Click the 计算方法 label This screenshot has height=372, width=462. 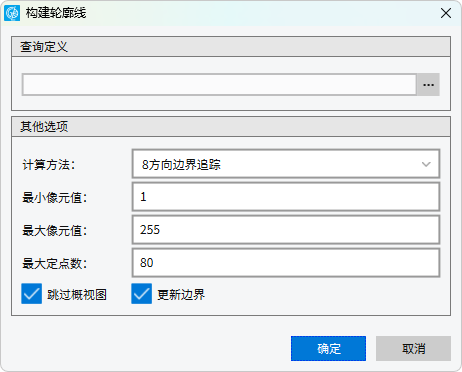point(49,165)
